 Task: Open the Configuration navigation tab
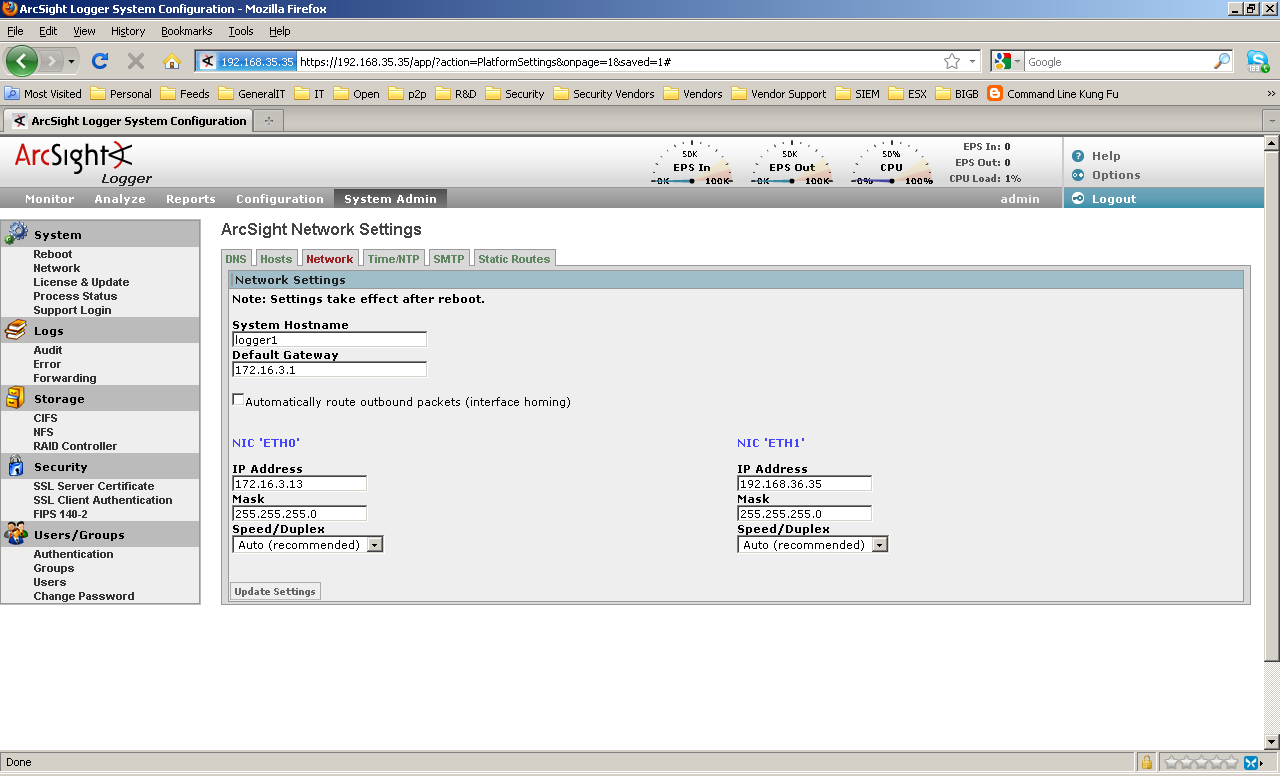(280, 198)
